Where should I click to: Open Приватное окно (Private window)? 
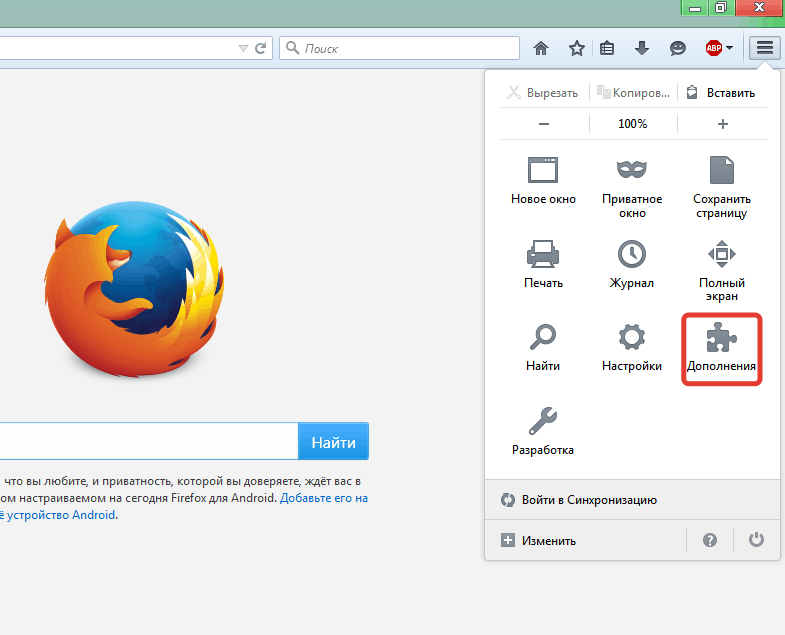[632, 186]
